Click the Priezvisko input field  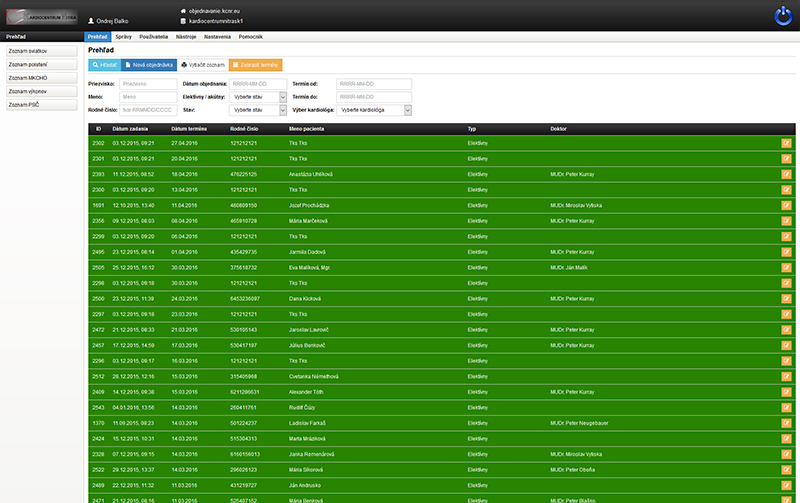point(148,84)
